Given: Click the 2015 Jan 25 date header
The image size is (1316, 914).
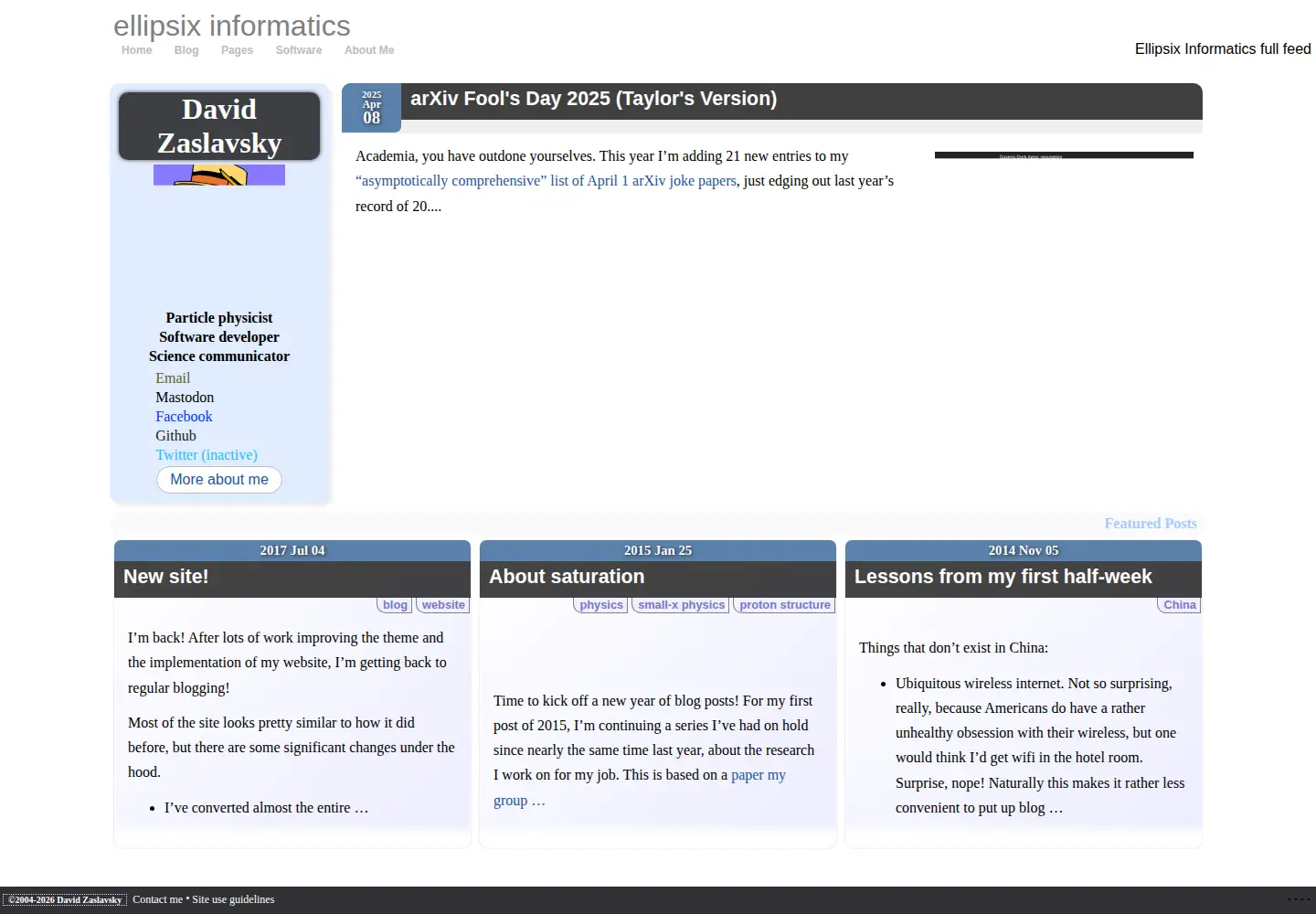Looking at the screenshot, I should tap(658, 550).
